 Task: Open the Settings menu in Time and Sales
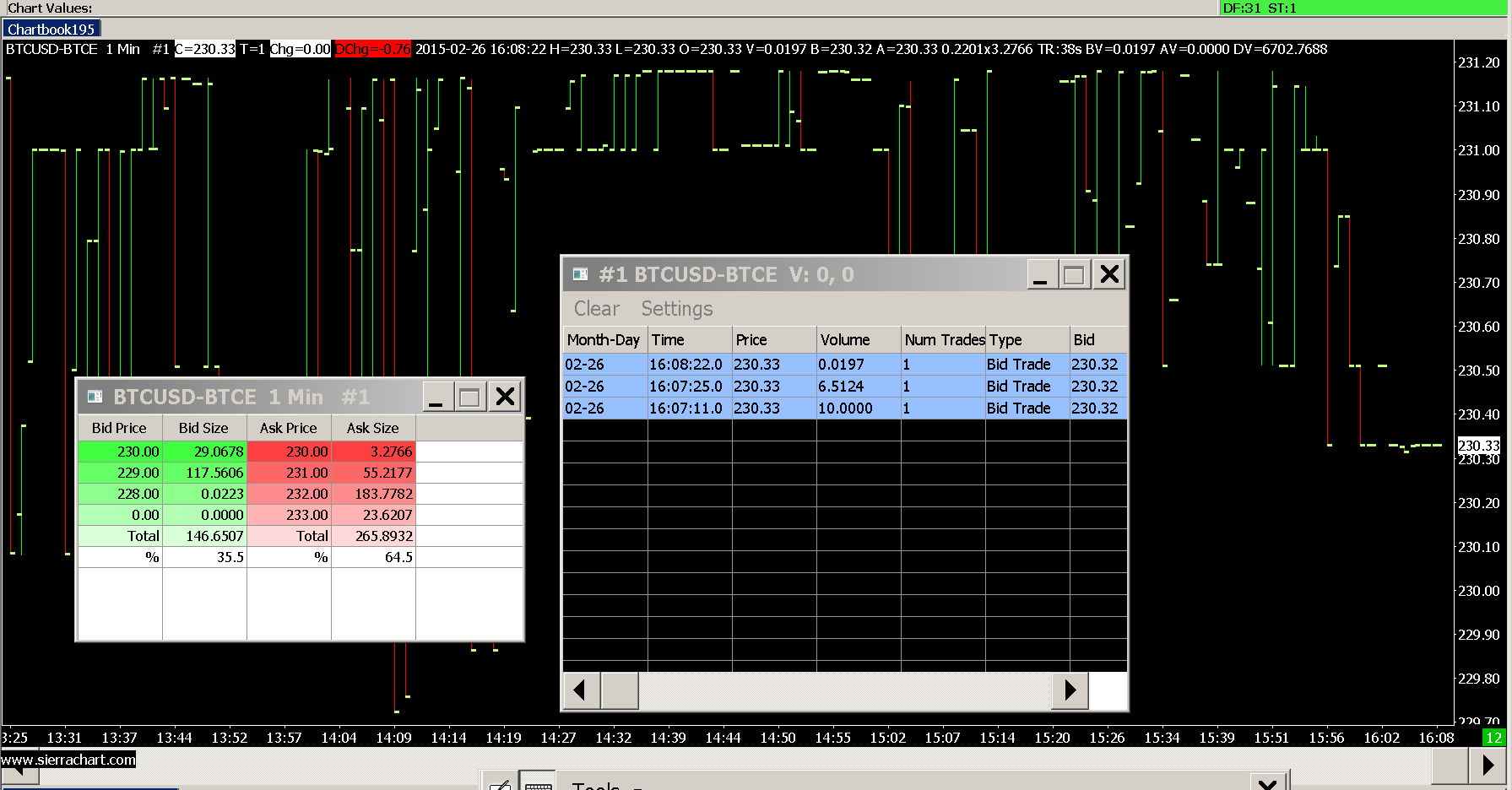[x=676, y=309]
